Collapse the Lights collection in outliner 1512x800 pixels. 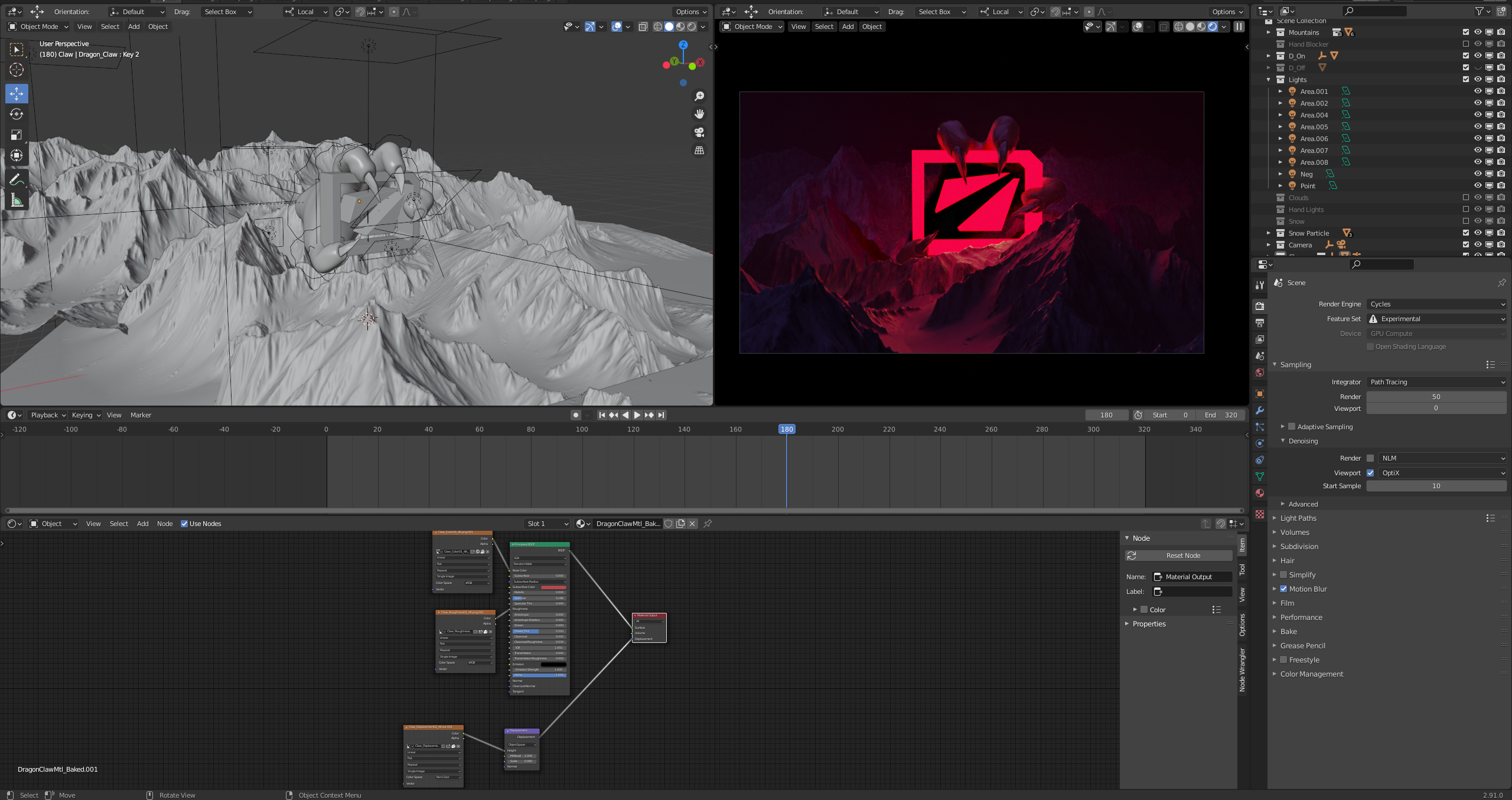coord(1268,80)
